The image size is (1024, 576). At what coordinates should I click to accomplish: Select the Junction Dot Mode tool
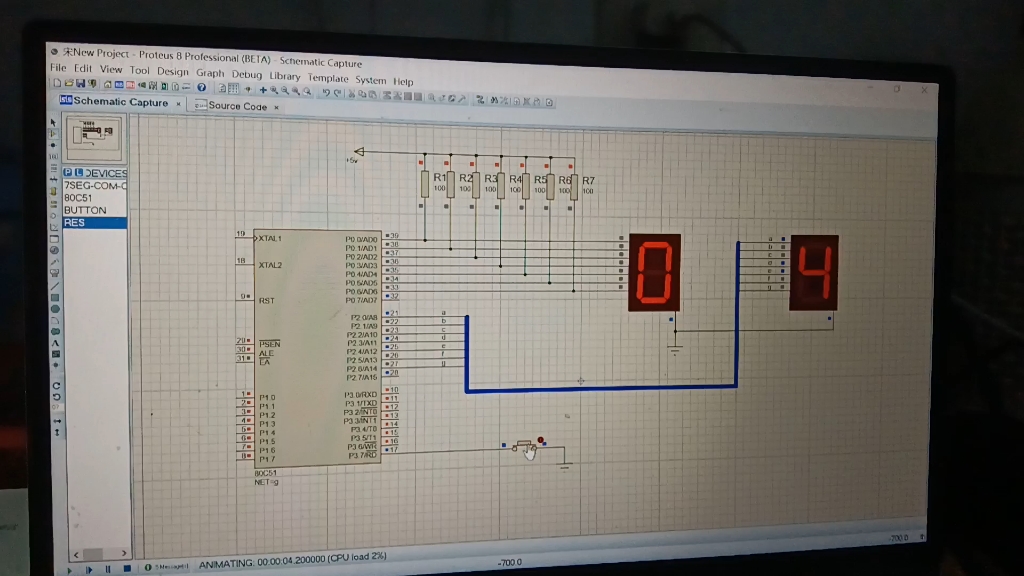54,145
